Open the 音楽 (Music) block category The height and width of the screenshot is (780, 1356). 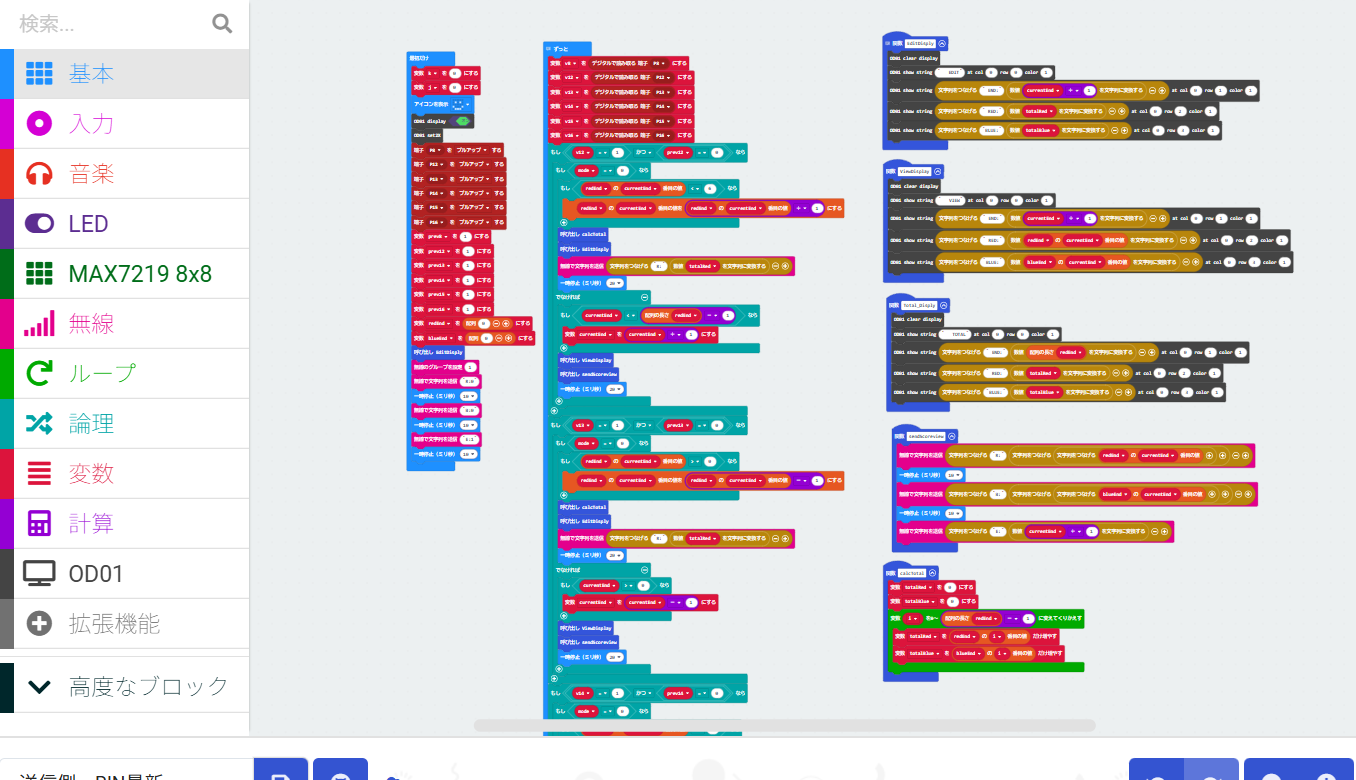point(91,174)
